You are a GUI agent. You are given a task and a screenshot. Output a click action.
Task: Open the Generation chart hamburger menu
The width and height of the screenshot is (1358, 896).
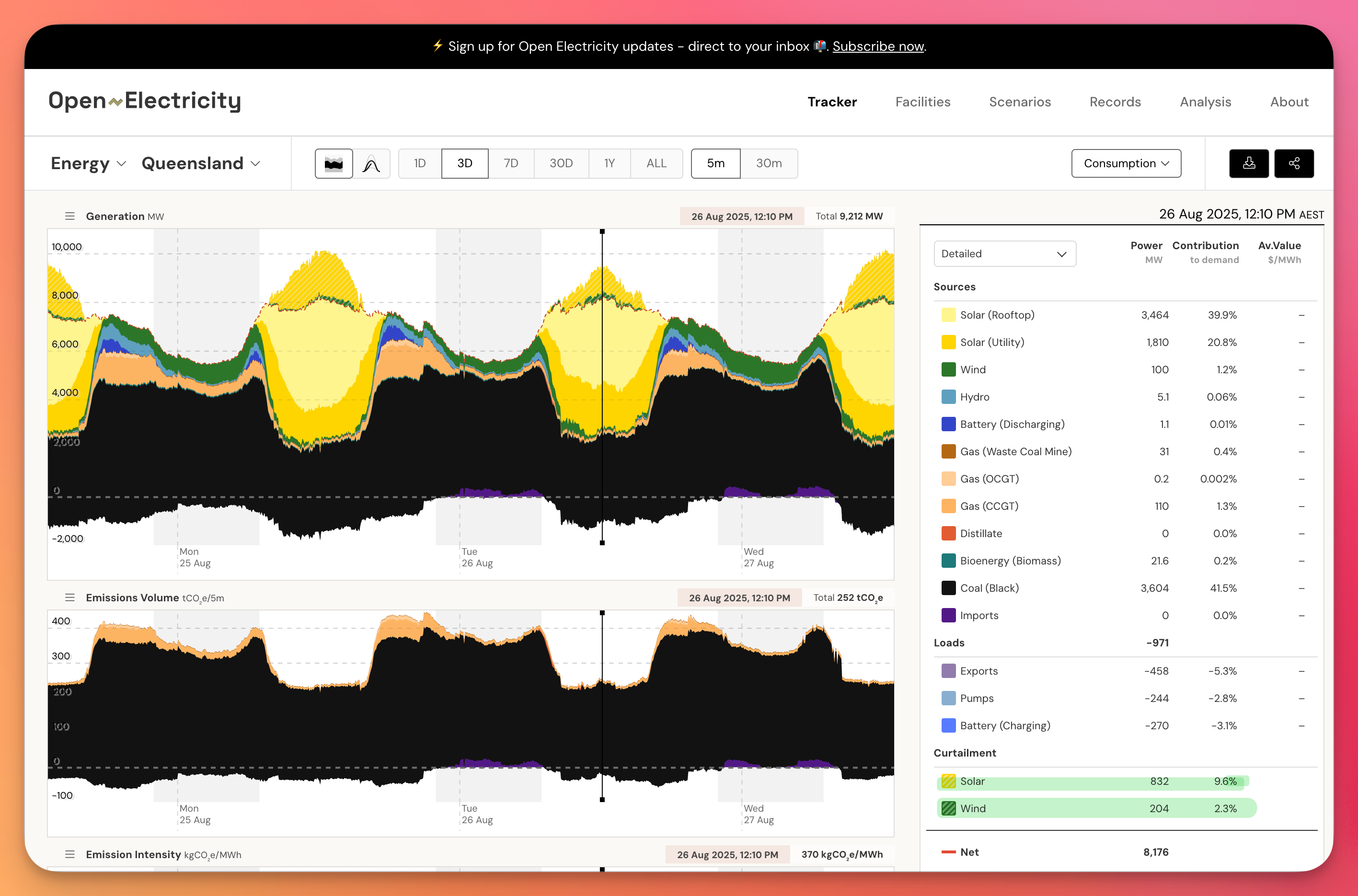point(69,217)
